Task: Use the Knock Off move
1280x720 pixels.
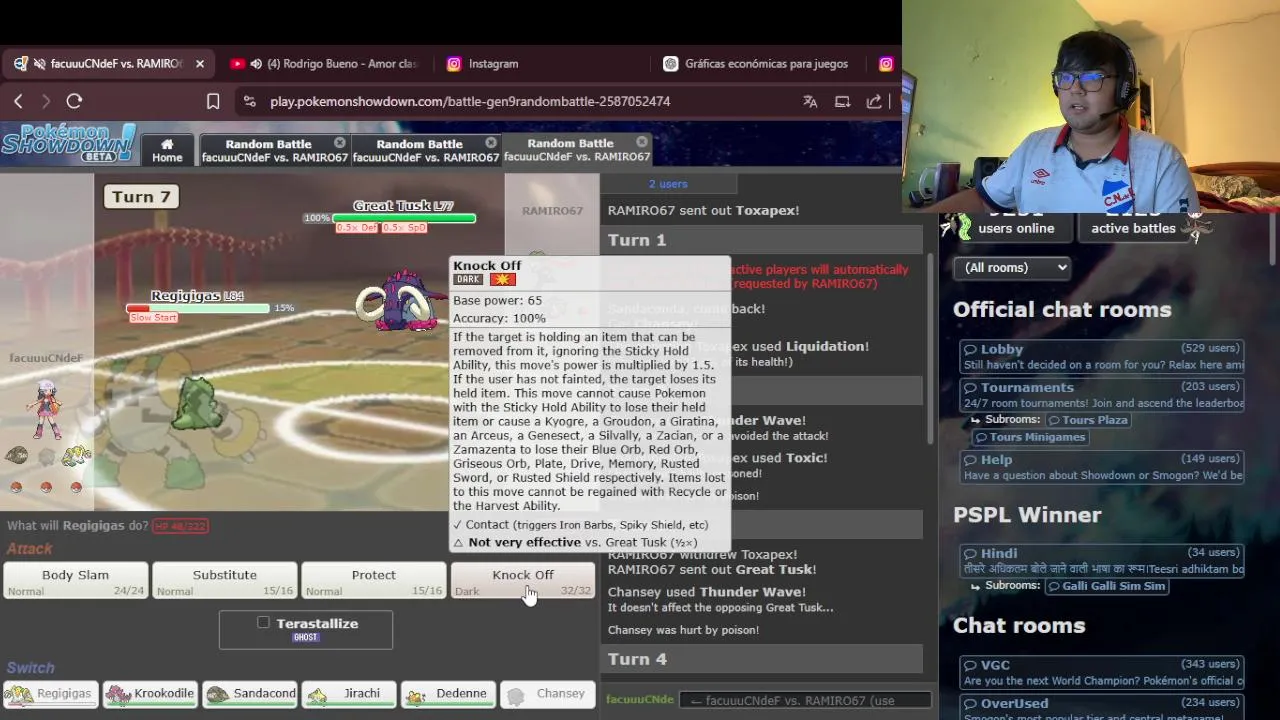Action: click(523, 581)
